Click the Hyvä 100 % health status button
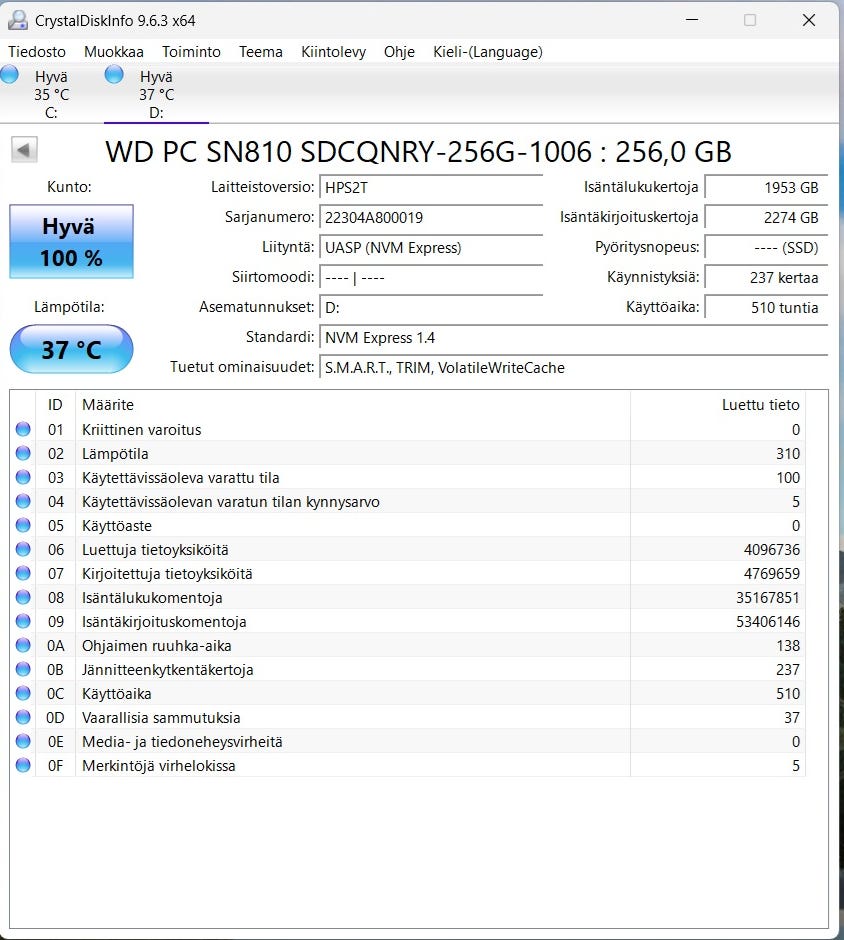 pos(71,242)
